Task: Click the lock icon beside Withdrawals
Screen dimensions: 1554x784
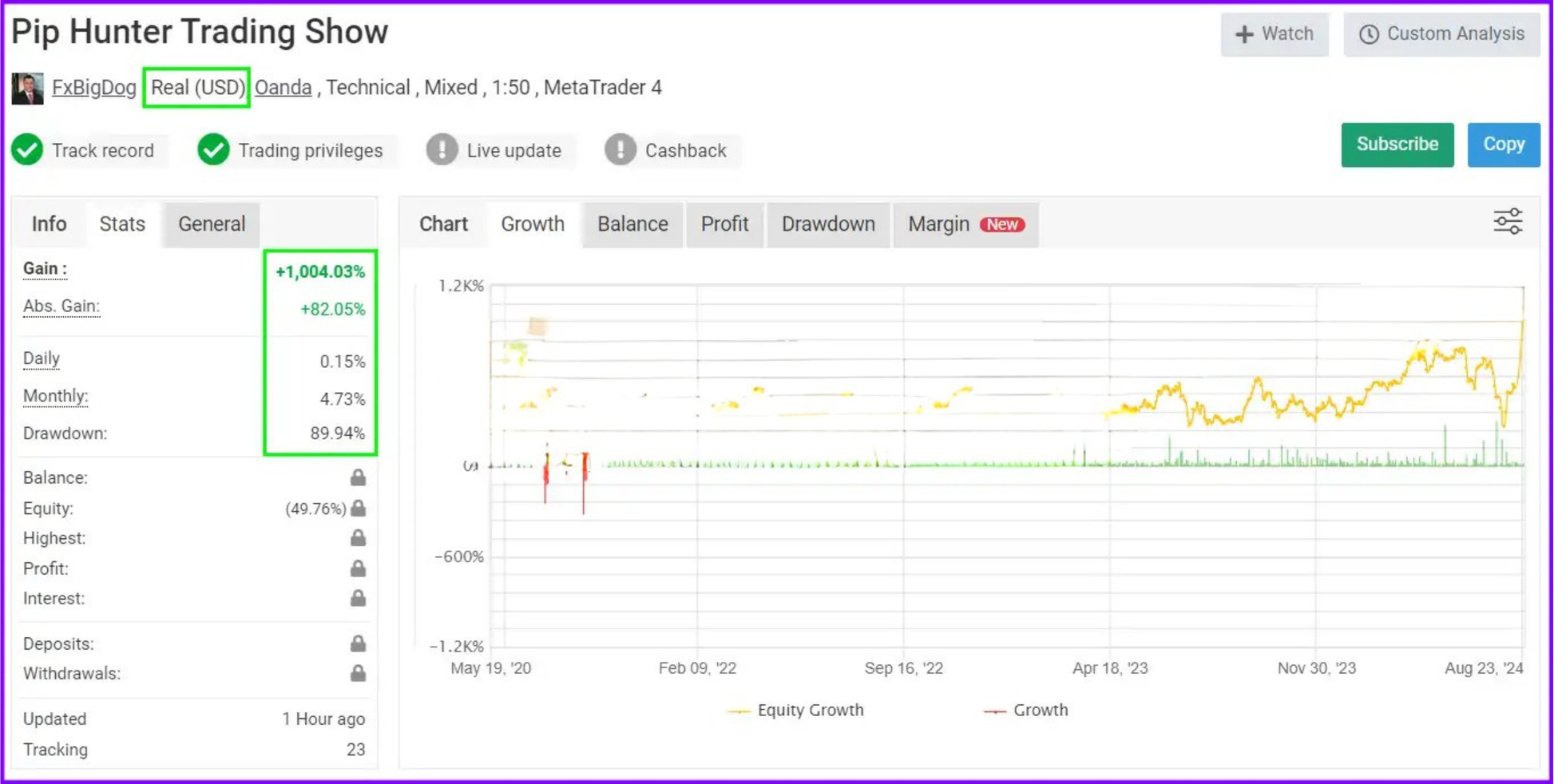Action: coord(358,674)
